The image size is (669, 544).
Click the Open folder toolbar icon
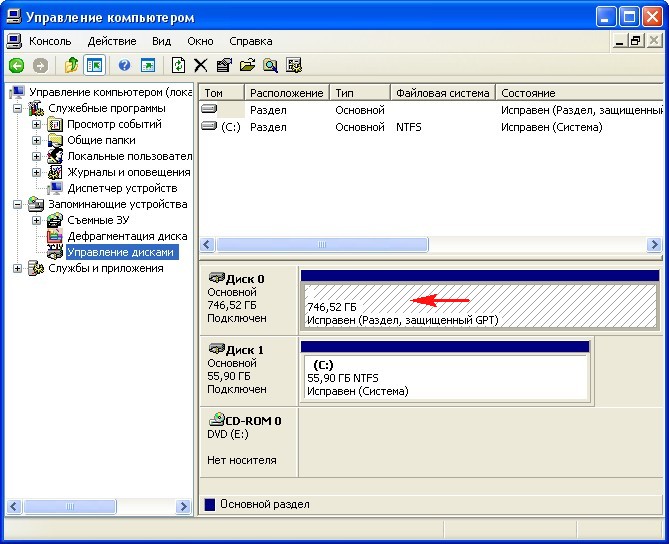[x=247, y=65]
